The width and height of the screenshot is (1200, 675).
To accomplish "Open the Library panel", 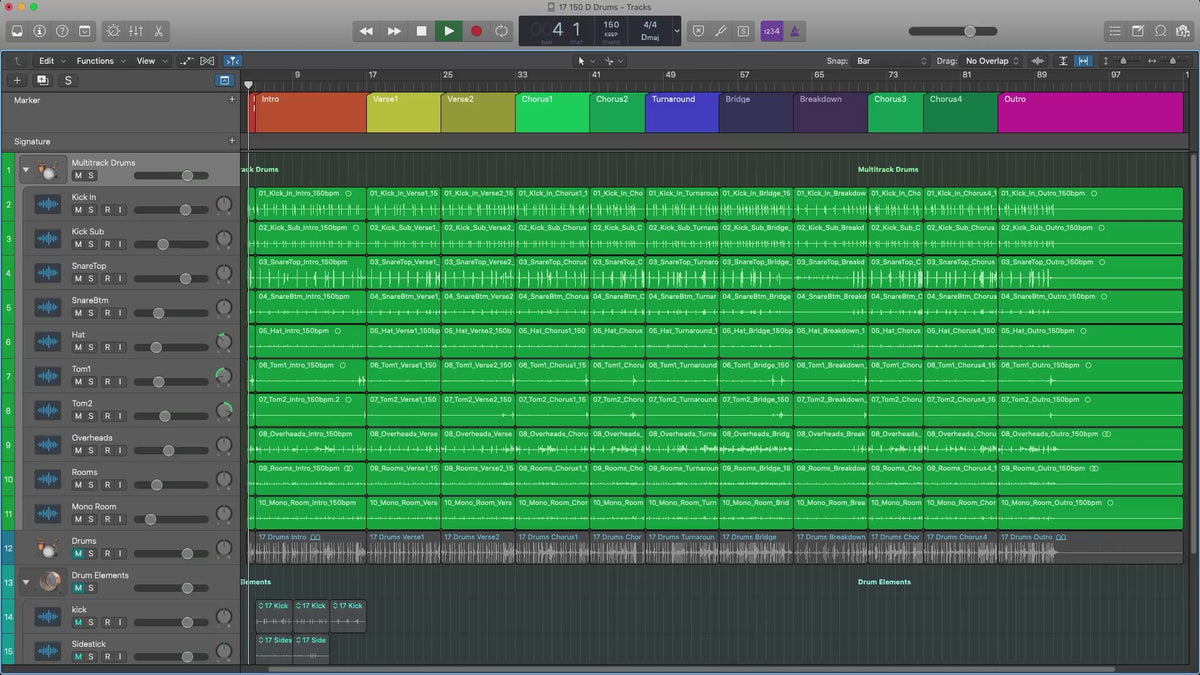I will [17, 31].
